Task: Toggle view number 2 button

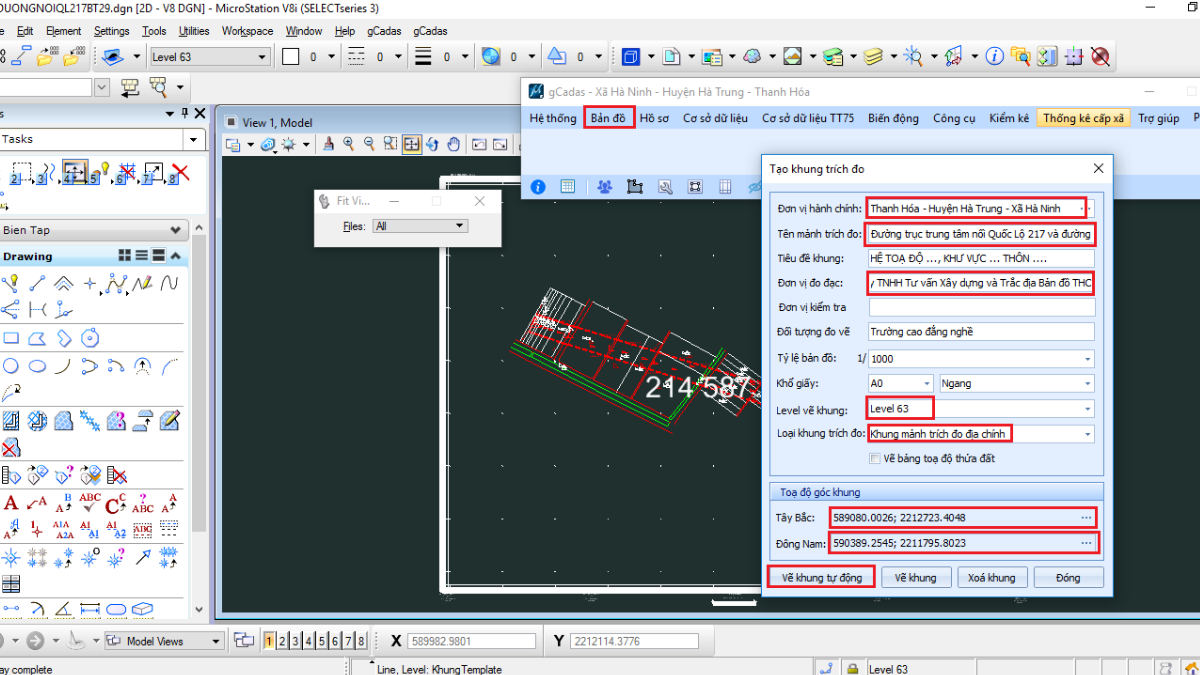Action: tap(283, 641)
